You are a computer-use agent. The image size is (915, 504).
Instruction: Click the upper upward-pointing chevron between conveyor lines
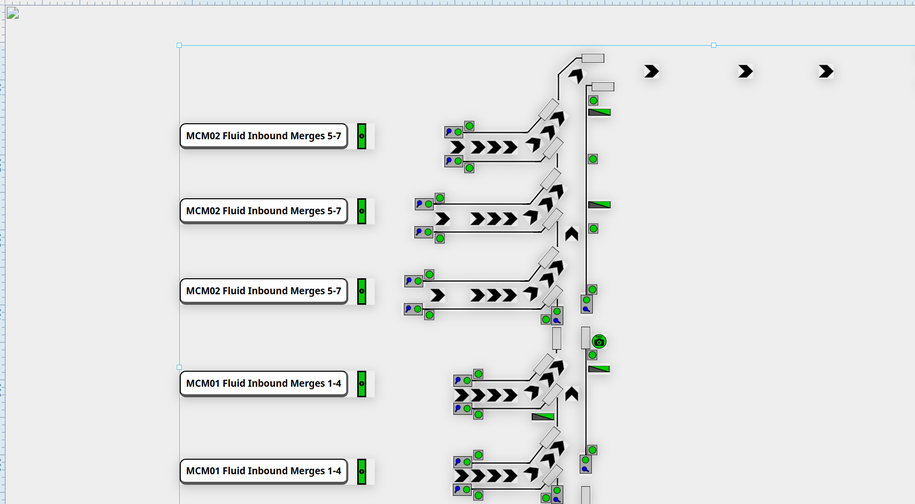point(571,234)
